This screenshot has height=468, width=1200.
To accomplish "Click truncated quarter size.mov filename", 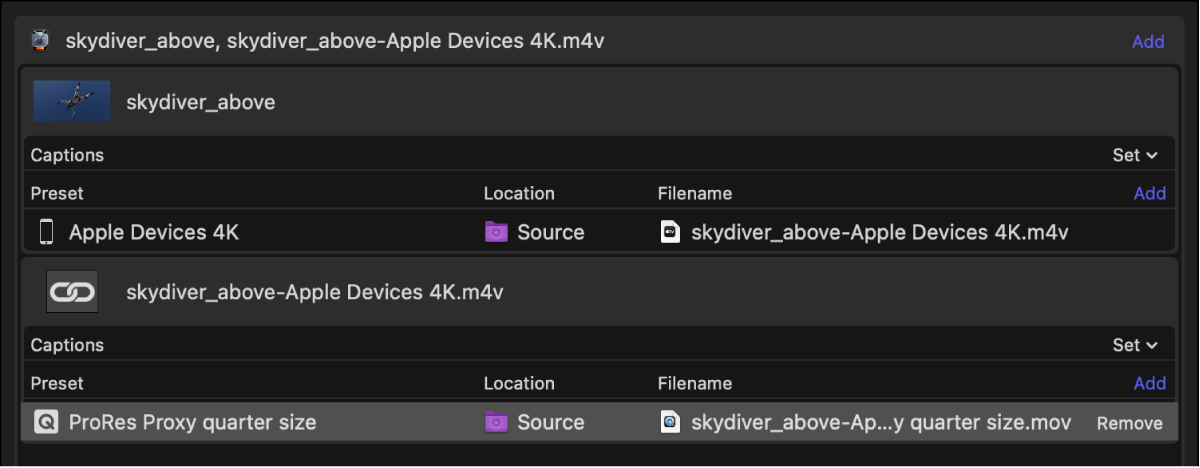I will point(880,422).
